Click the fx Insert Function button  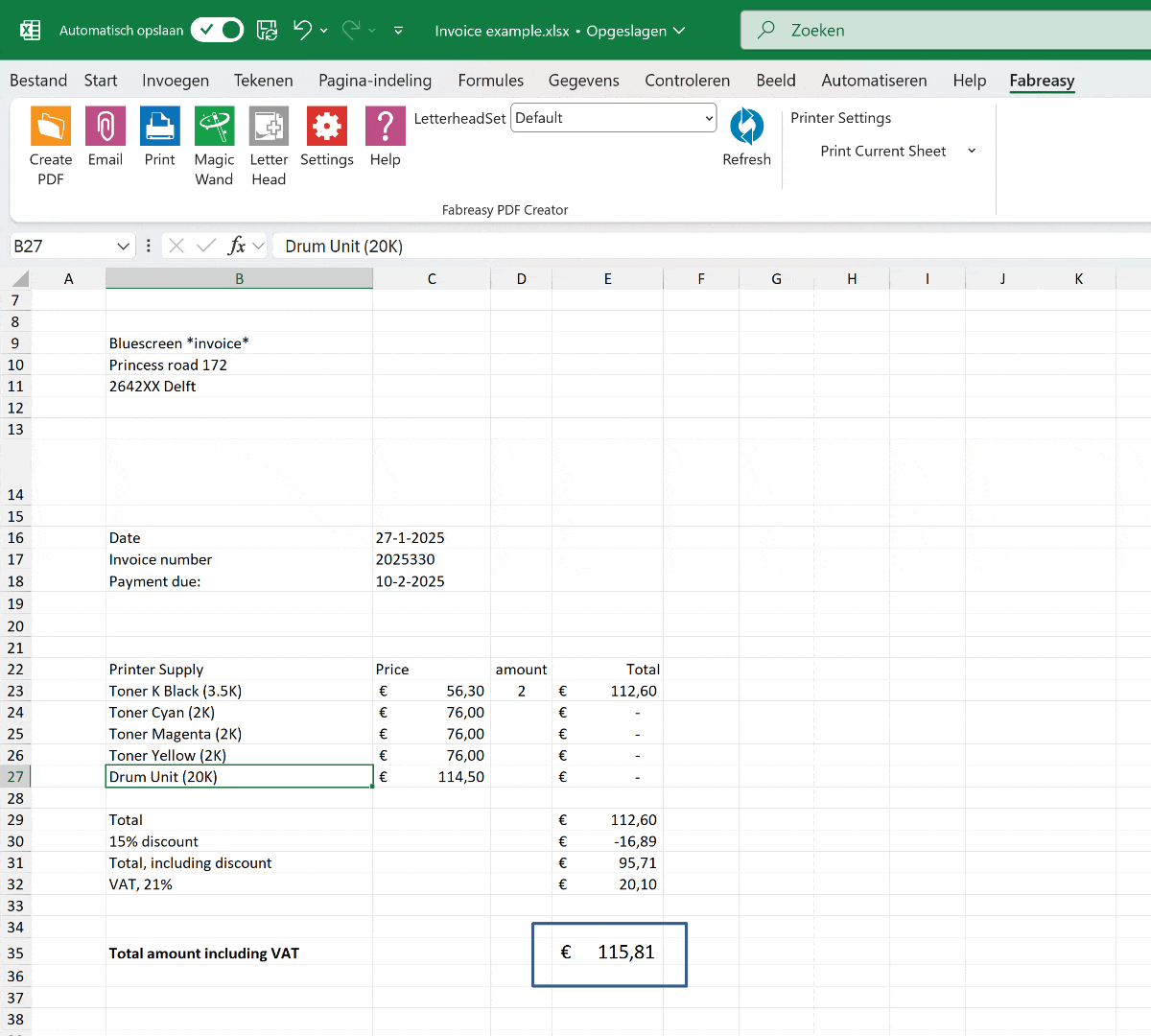point(238,246)
